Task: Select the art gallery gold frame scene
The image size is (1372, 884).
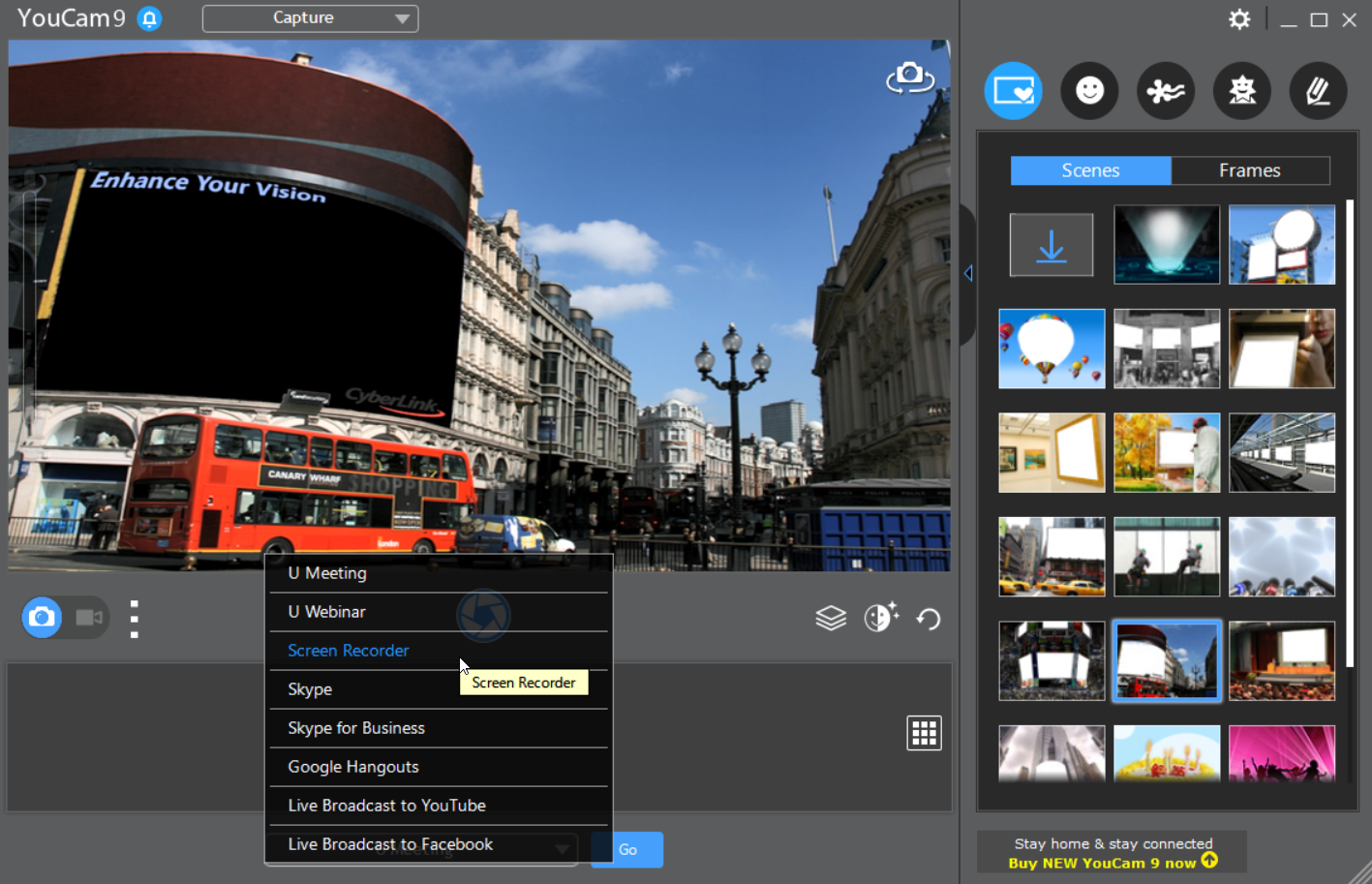Action: (x=1052, y=452)
